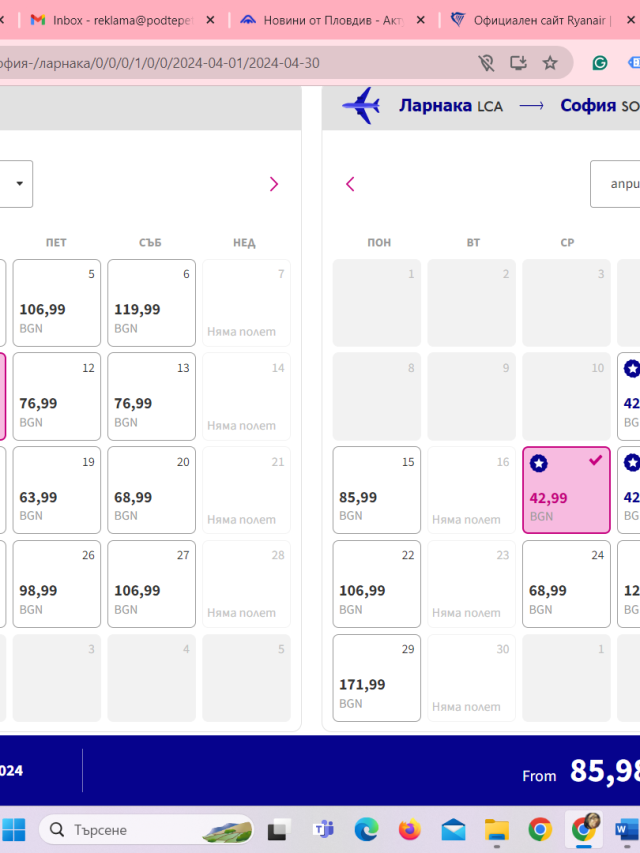Open Grammarly extension icon

[x=599, y=63]
